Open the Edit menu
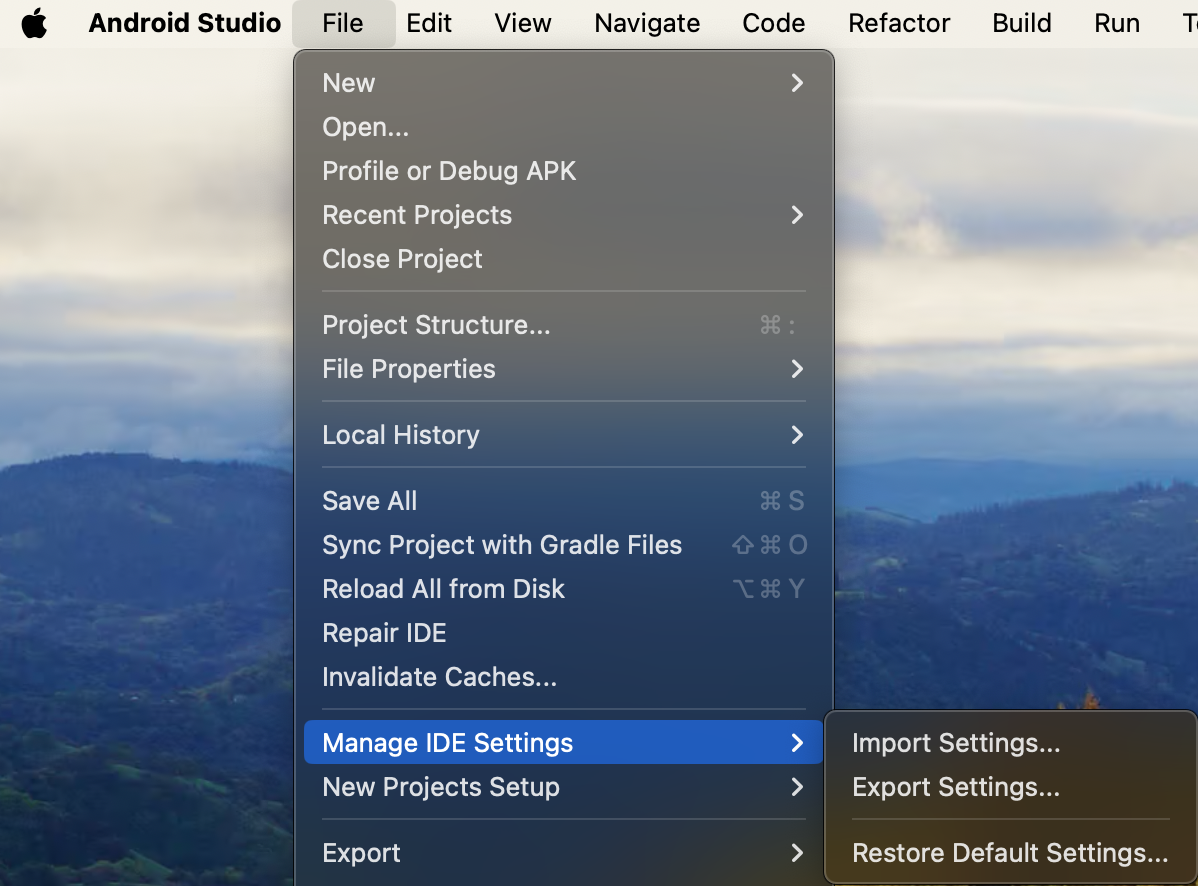Image resolution: width=1198 pixels, height=886 pixels. [429, 23]
